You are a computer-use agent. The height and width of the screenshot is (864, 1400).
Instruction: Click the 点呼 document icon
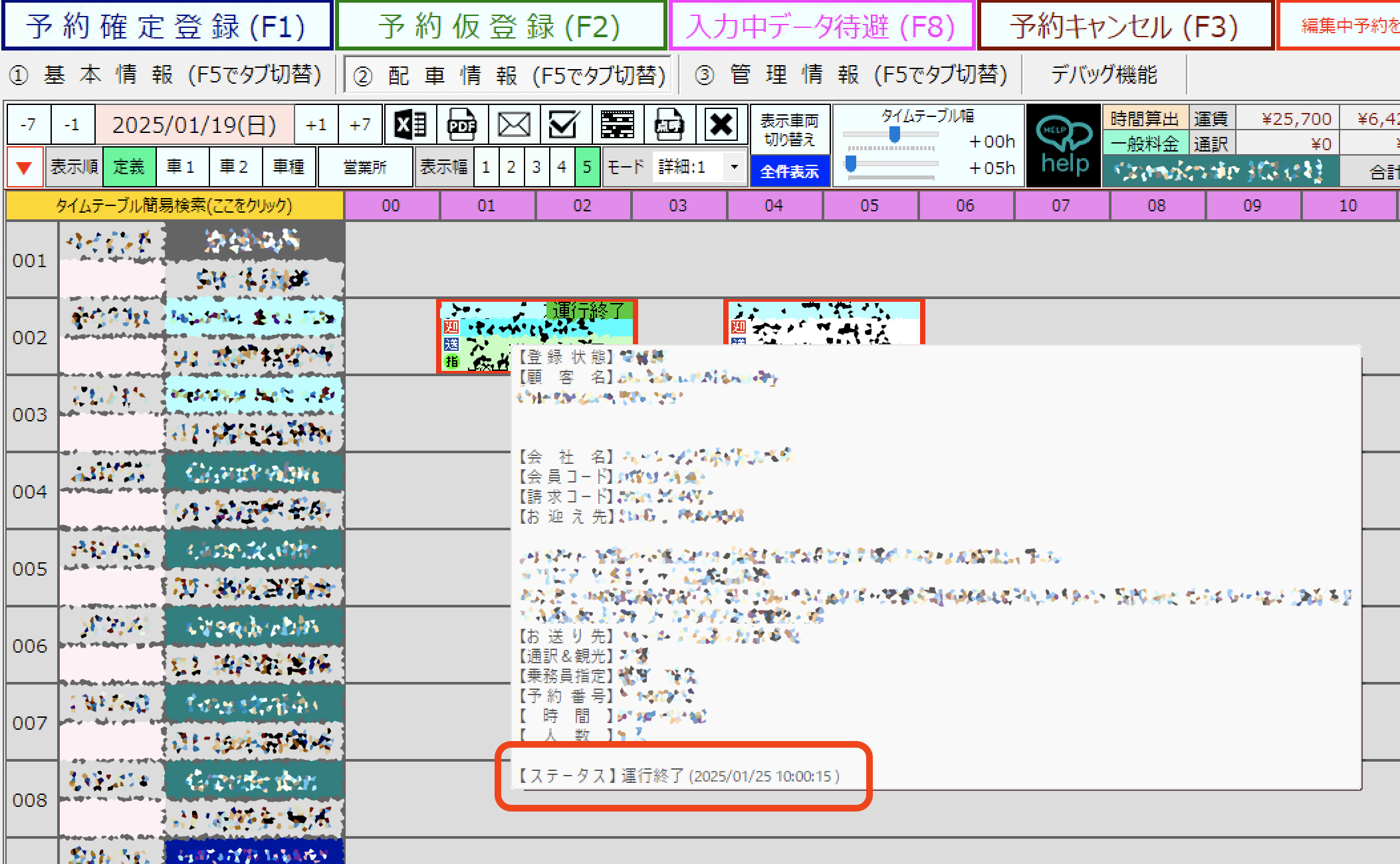669,124
